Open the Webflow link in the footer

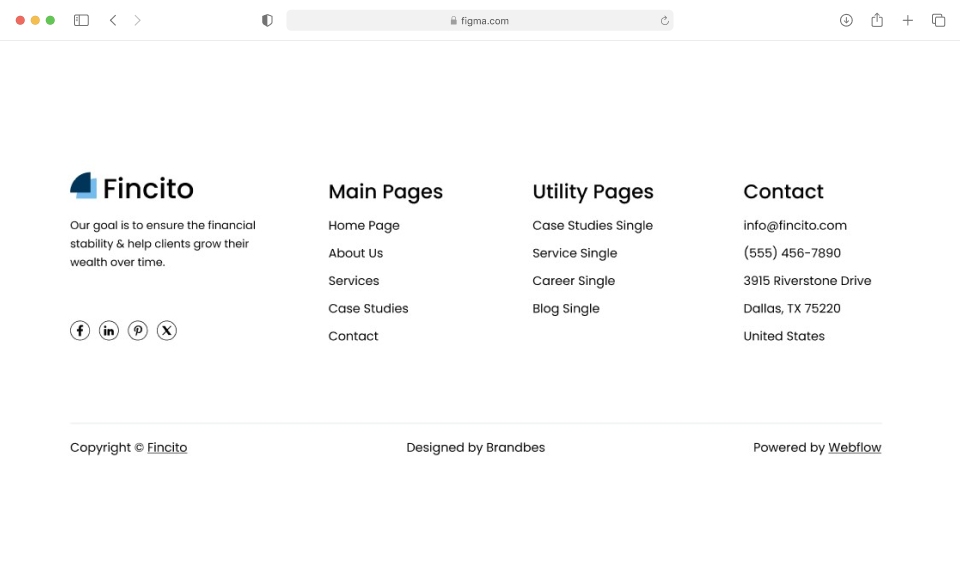coord(855,447)
